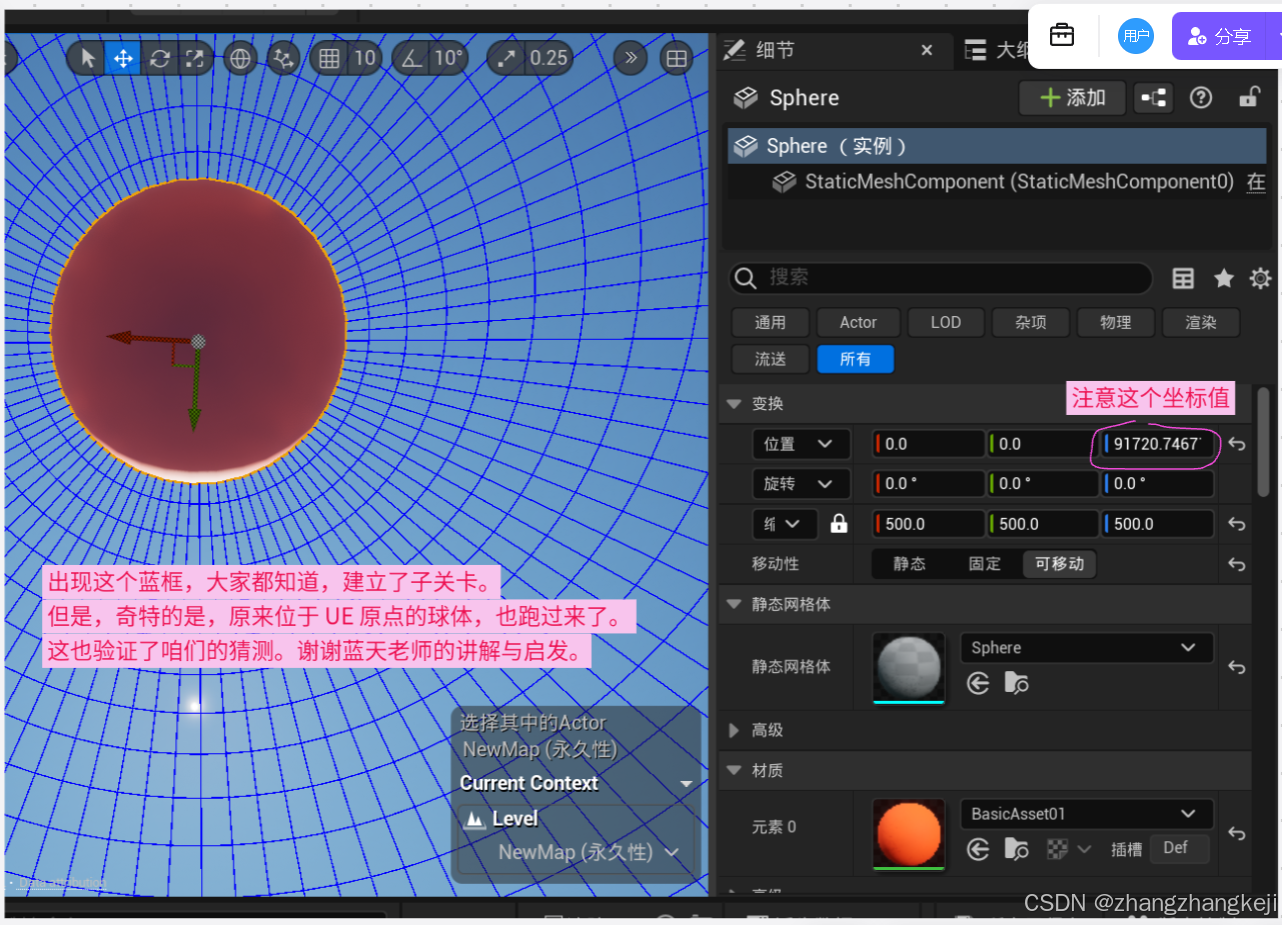Browse to Sphere asset in content browser
Viewport: 1282px width, 925px height.
coord(1016,684)
